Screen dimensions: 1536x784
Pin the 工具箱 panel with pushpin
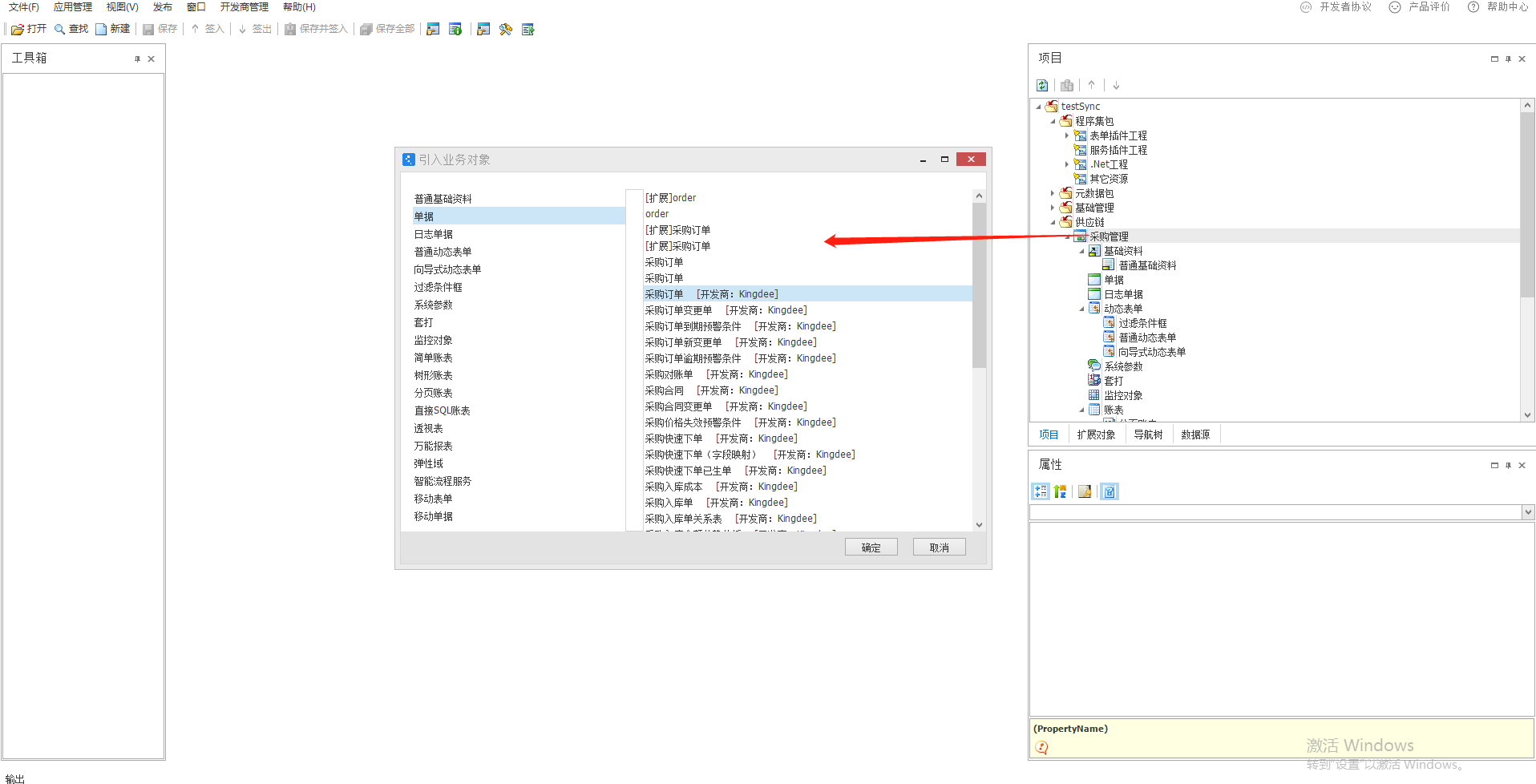[137, 59]
